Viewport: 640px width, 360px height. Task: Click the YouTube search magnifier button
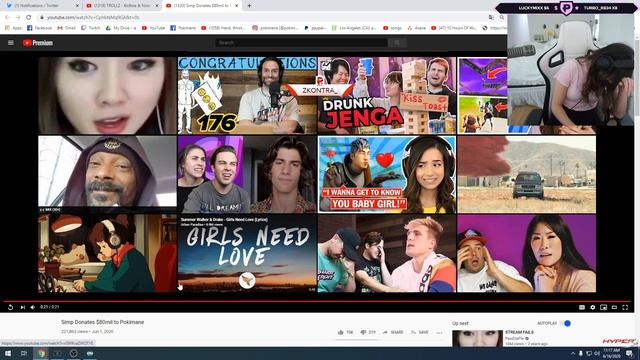tap(397, 42)
